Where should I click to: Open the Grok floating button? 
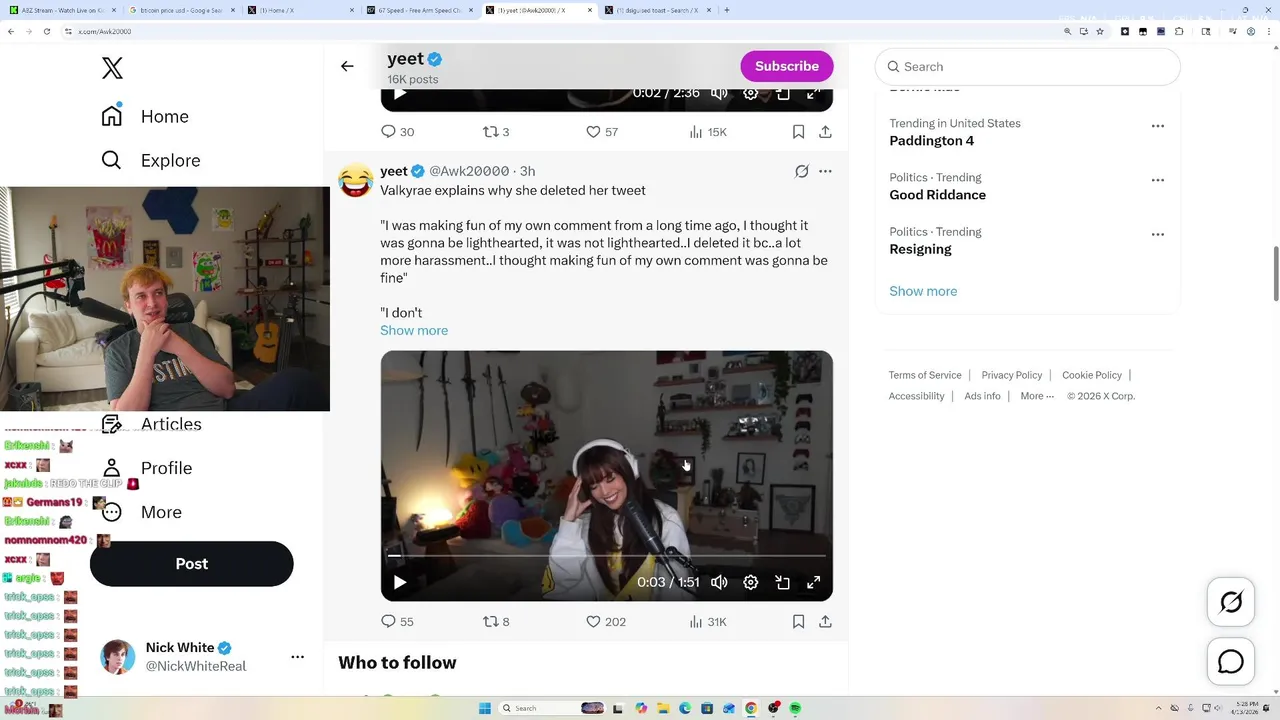coord(1231,602)
